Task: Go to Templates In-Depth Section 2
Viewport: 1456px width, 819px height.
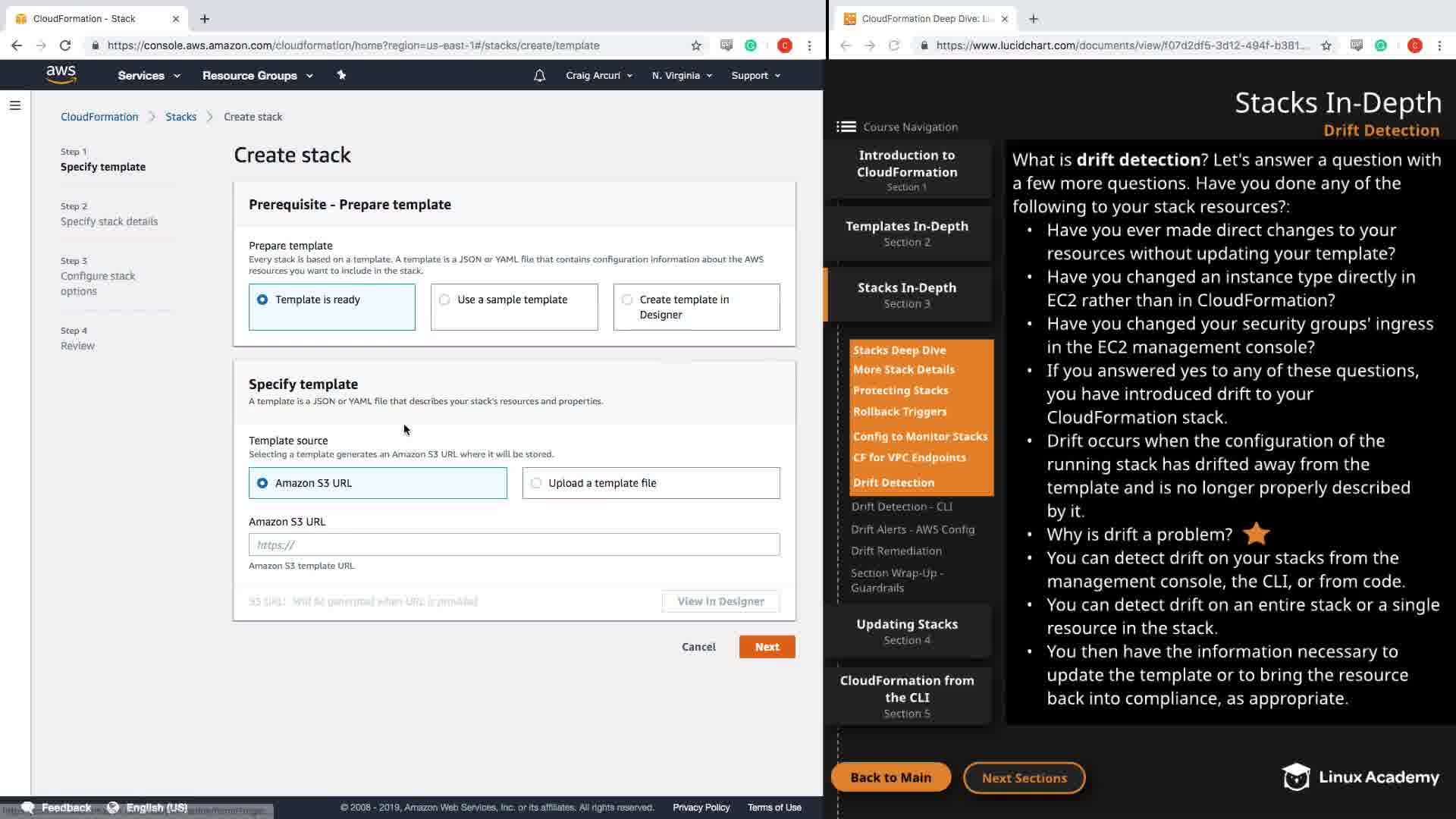Action: pos(907,233)
